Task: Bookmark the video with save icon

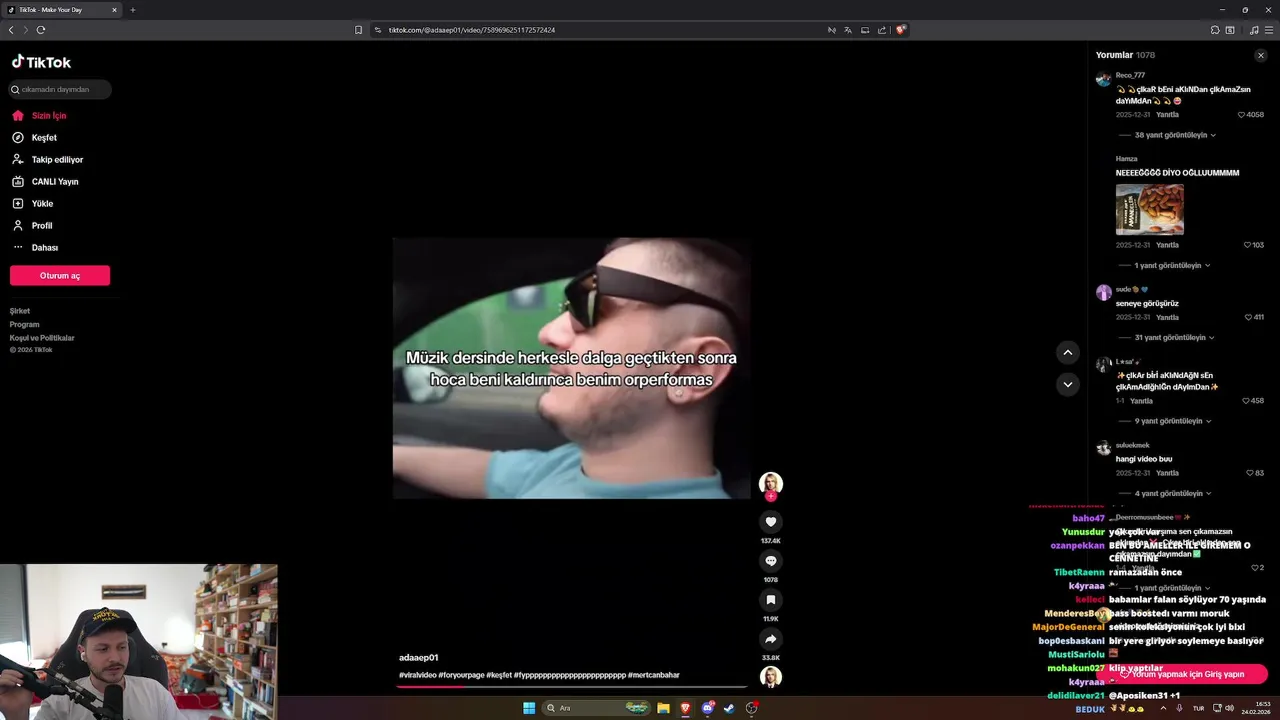Action: 770,599
